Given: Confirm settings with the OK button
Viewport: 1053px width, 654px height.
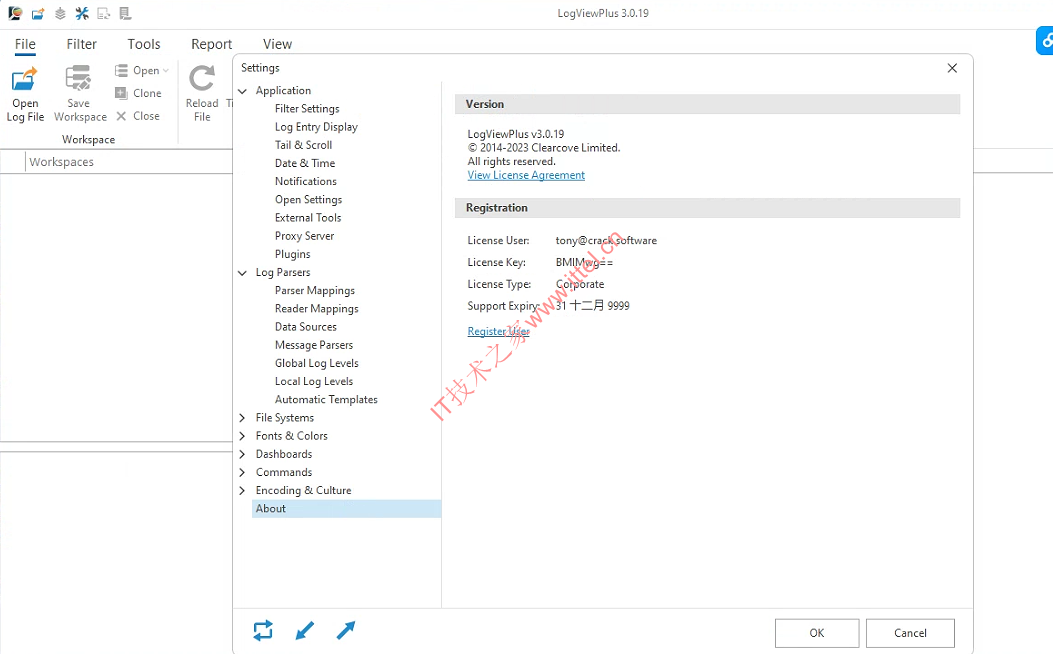Looking at the screenshot, I should coord(817,633).
